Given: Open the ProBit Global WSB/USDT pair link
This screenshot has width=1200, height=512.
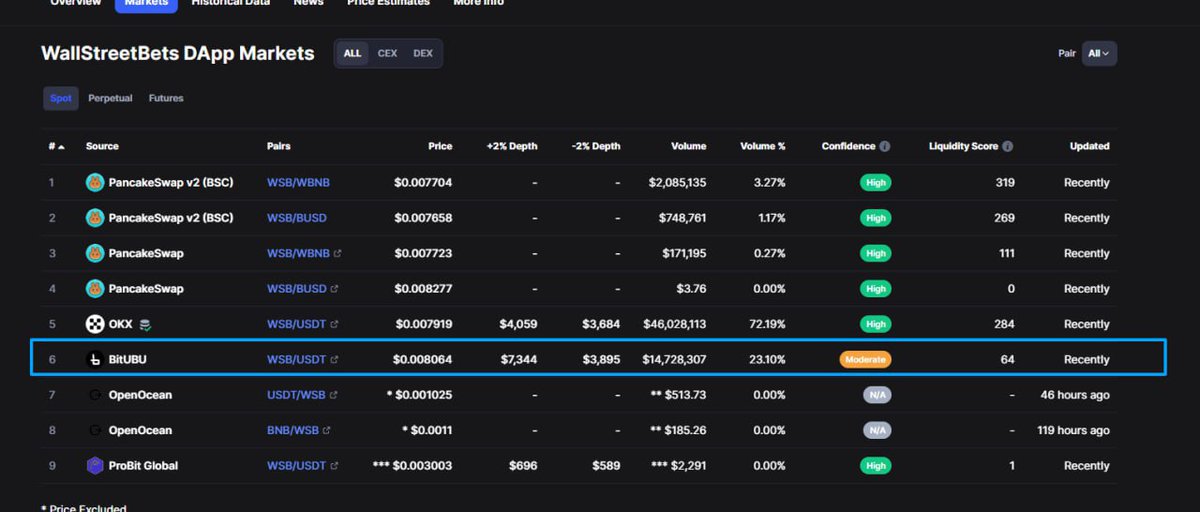Looking at the screenshot, I should (x=296, y=466).
